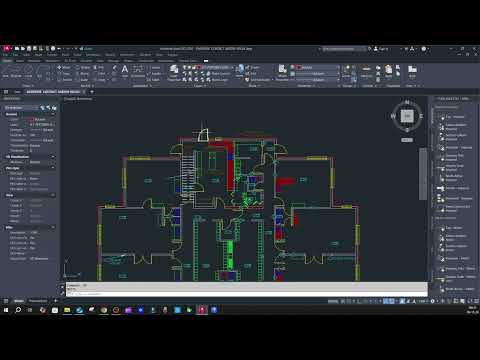This screenshot has width=480, height=360.
Task: Choose the Move tool in the Modify panel
Action: [64, 68]
